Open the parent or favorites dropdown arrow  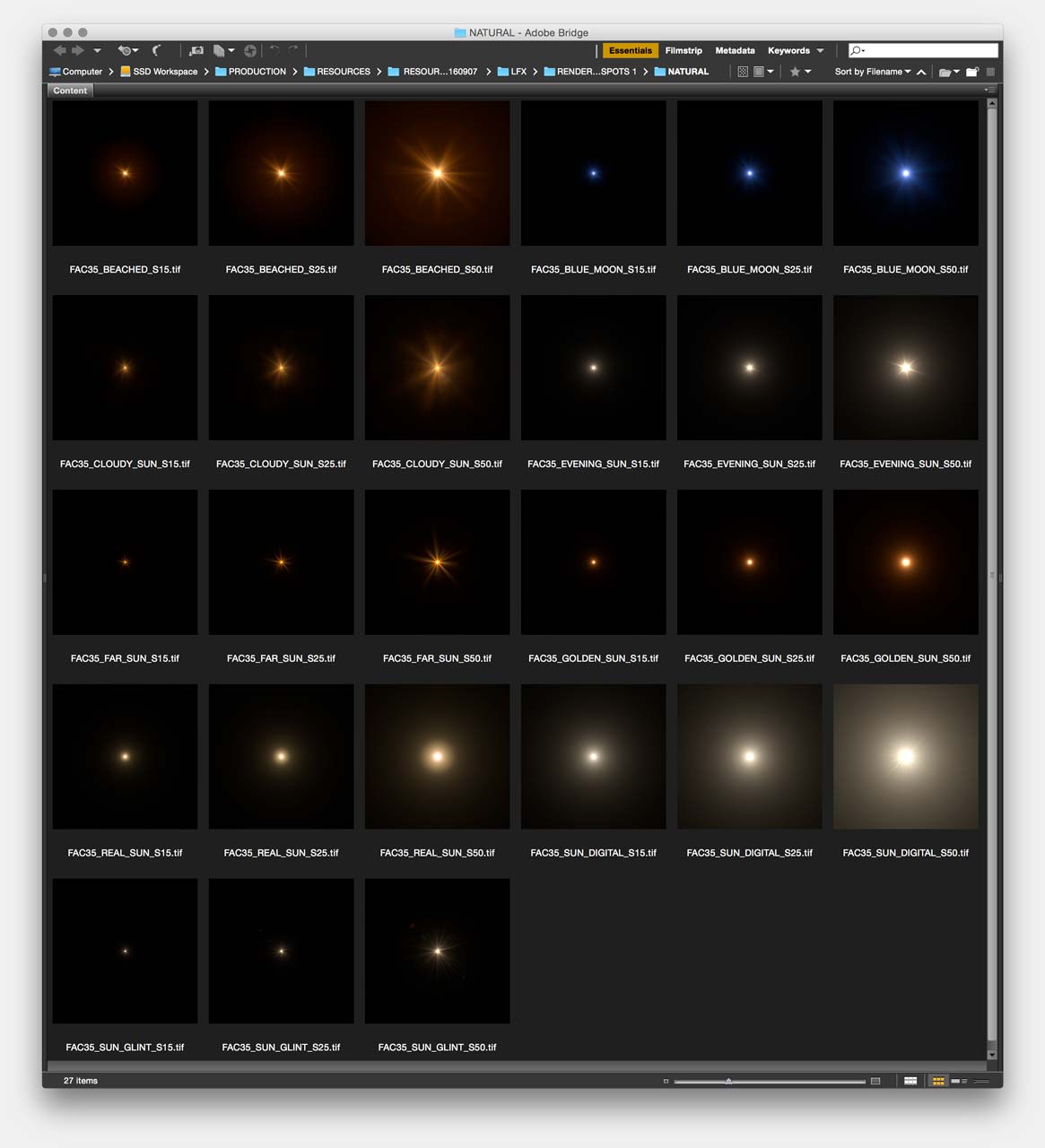(97, 51)
